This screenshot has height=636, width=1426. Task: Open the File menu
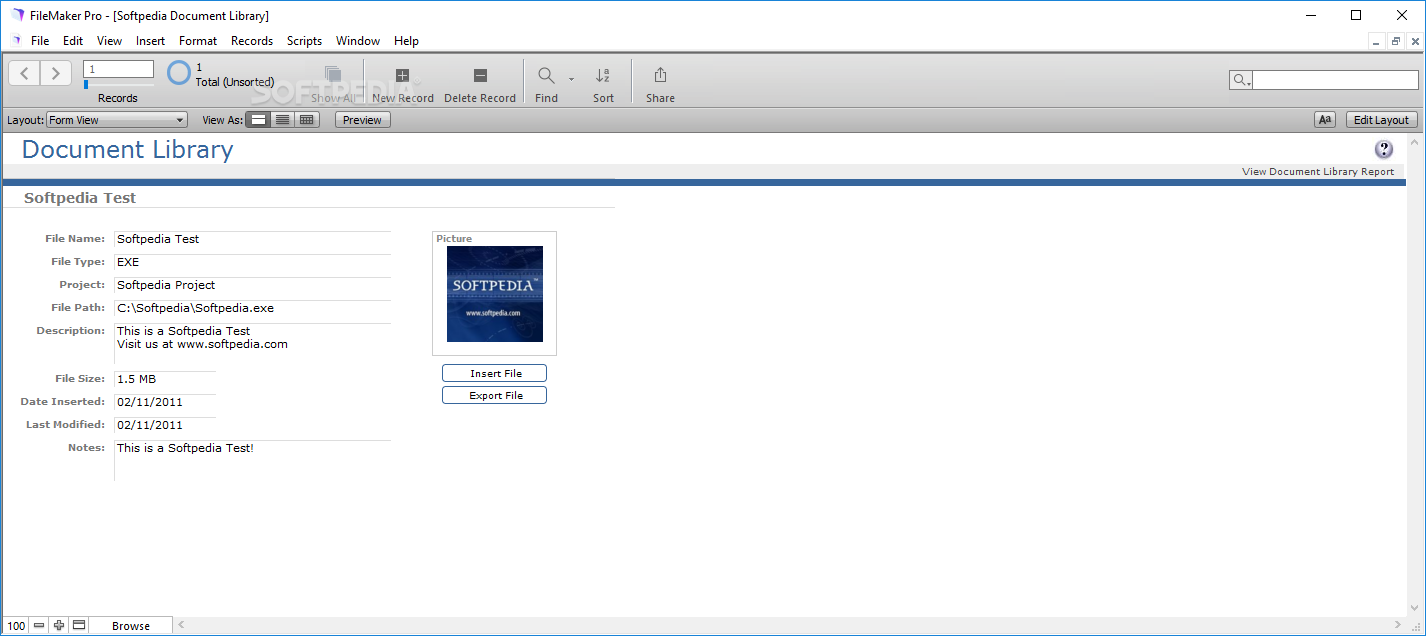tap(40, 41)
